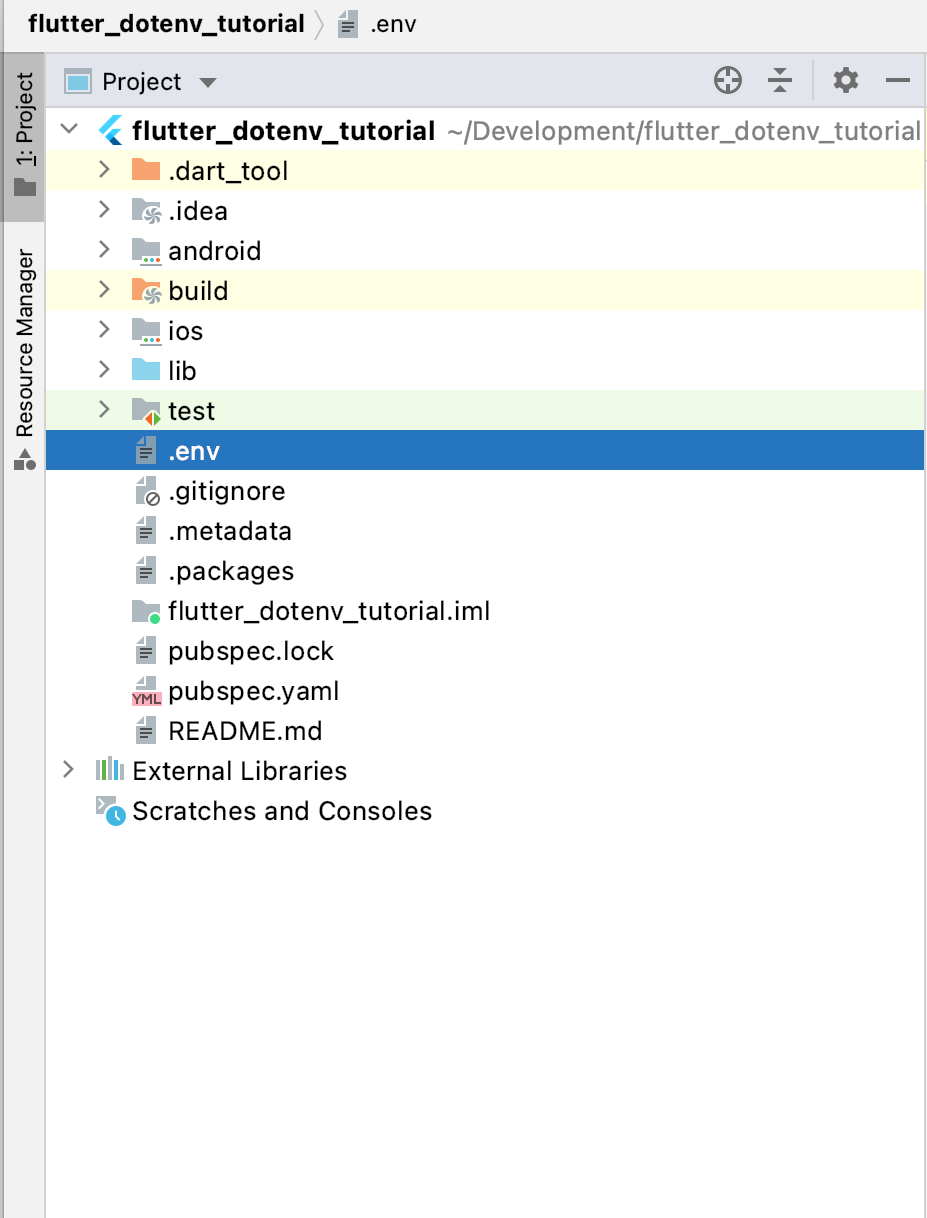
Task: Select flutter_dotenv_tutorial.iml file
Action: click(329, 611)
